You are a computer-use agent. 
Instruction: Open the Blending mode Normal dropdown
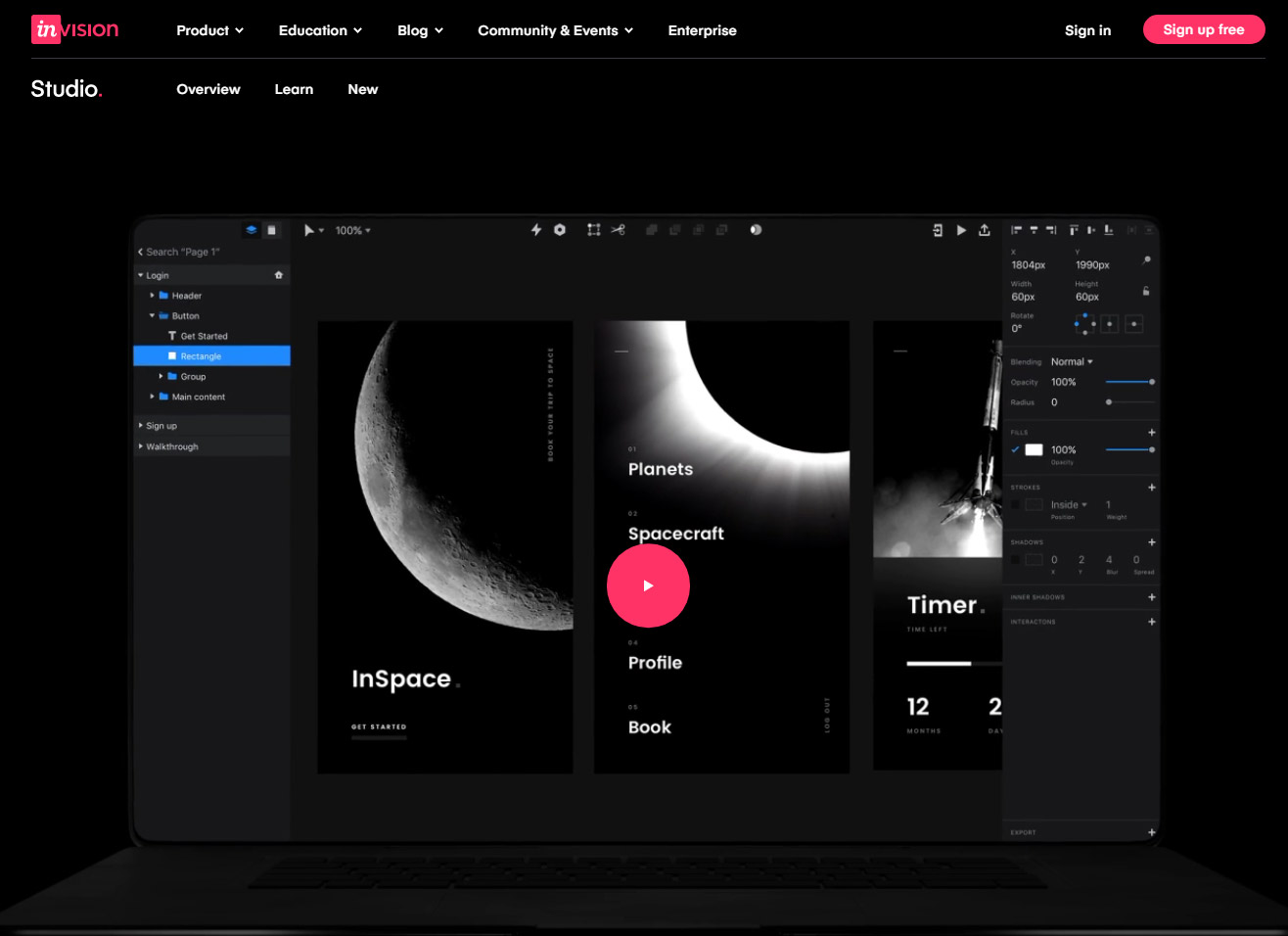1072,361
